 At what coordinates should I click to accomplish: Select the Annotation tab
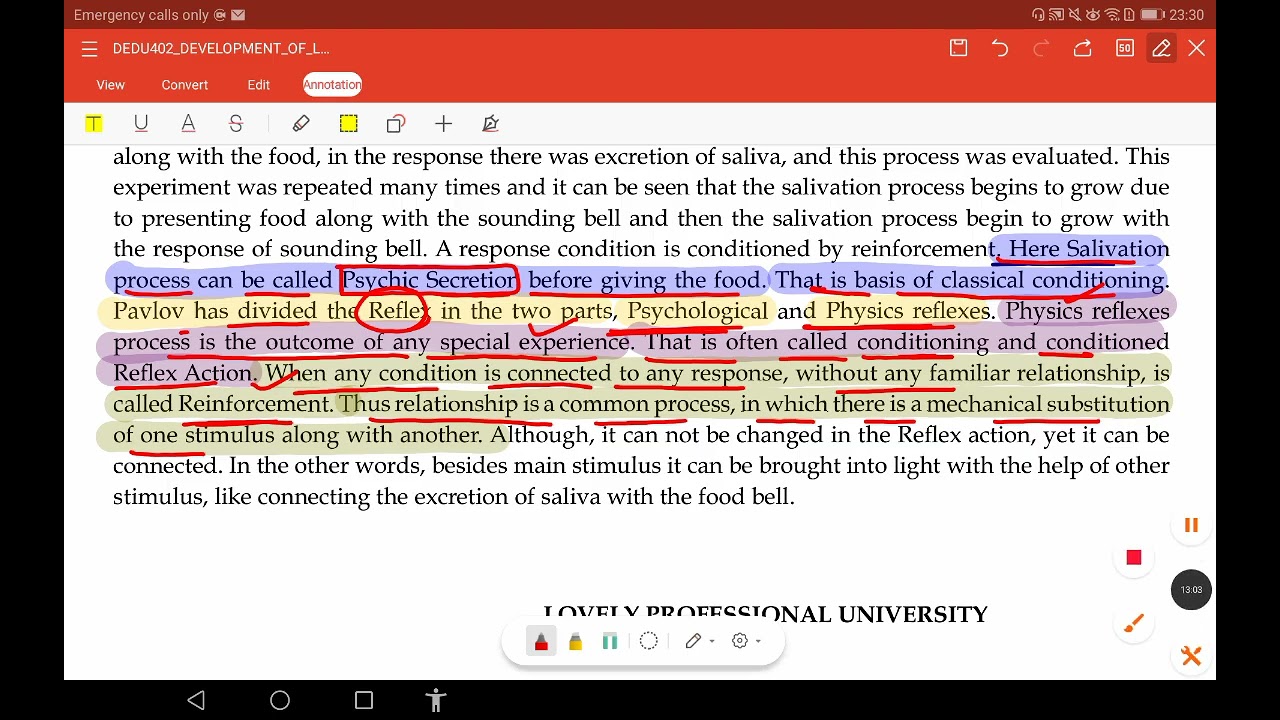pyautogui.click(x=332, y=85)
